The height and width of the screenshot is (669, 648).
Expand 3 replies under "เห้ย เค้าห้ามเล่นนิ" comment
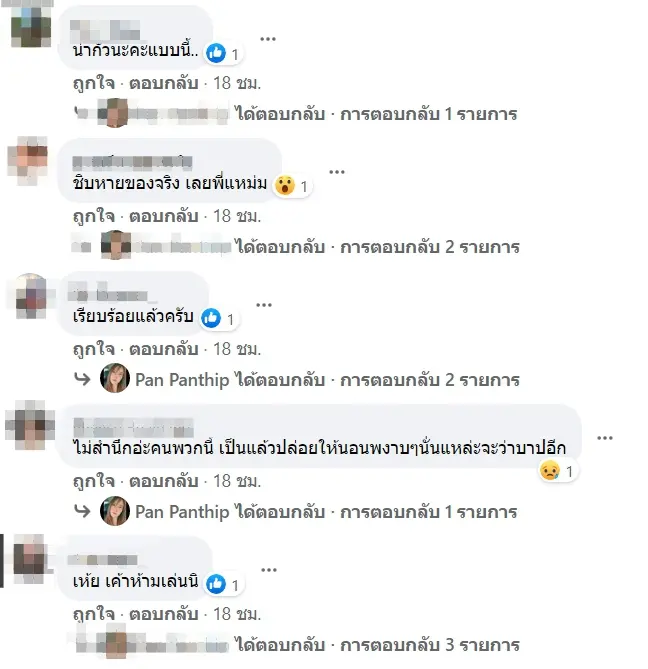pyautogui.click(x=296, y=645)
